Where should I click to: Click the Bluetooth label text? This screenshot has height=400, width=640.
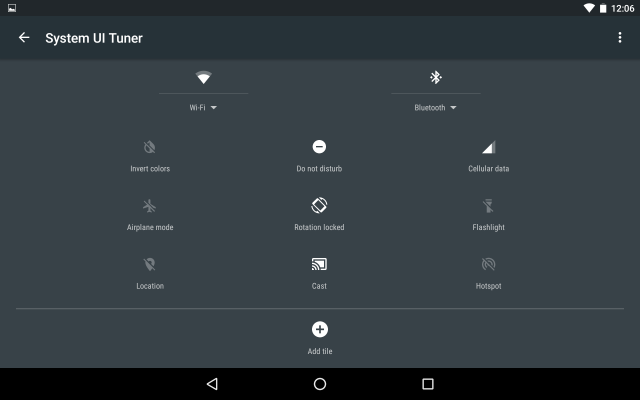pyautogui.click(x=430, y=108)
